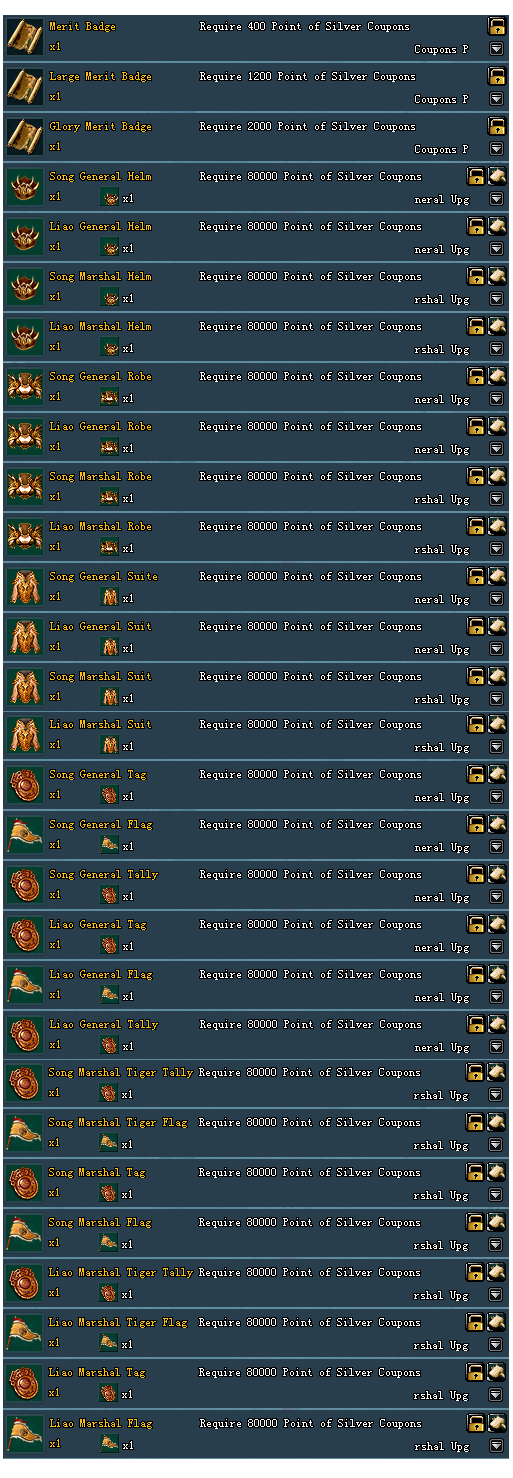The height and width of the screenshot is (1478, 513).
Task: Expand dropdown arrow in Merit Badge row
Action: tap(496, 48)
